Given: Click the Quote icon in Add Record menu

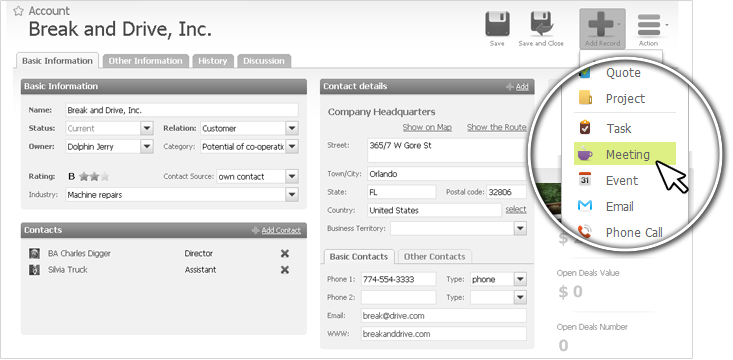Looking at the screenshot, I should coord(585,72).
